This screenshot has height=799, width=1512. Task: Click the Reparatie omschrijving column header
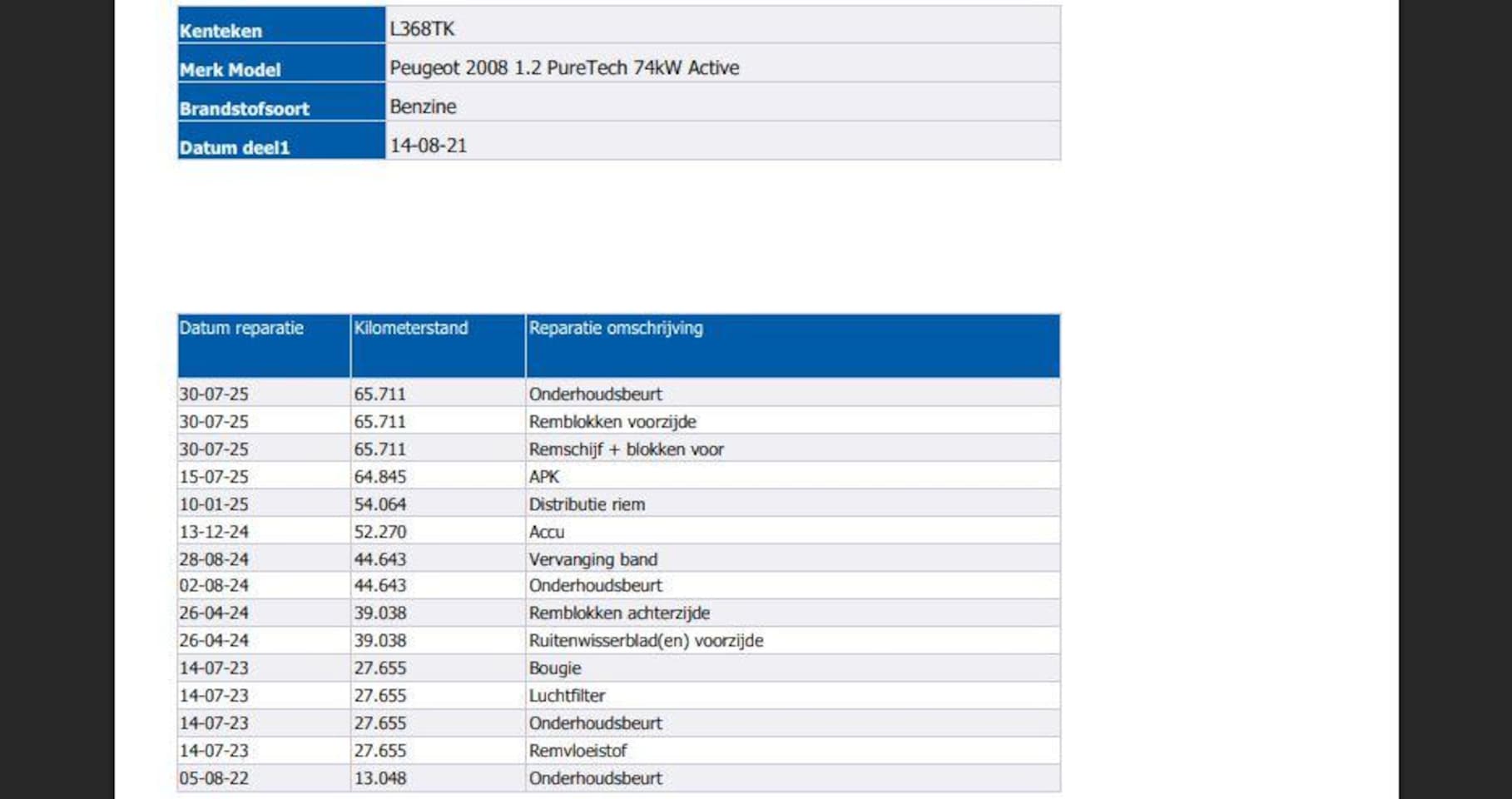pyautogui.click(x=616, y=329)
